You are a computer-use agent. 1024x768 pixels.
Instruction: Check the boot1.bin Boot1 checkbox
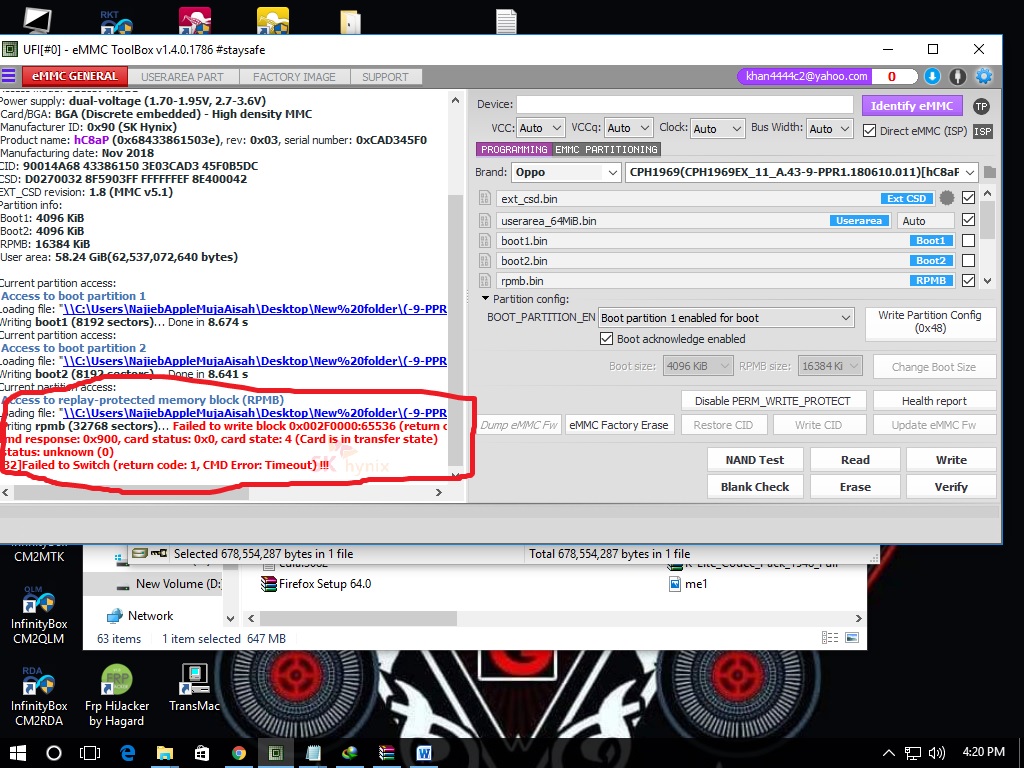(x=968, y=240)
